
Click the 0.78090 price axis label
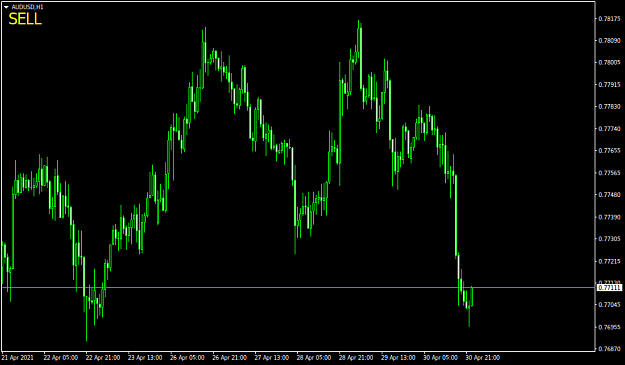(x=609, y=41)
